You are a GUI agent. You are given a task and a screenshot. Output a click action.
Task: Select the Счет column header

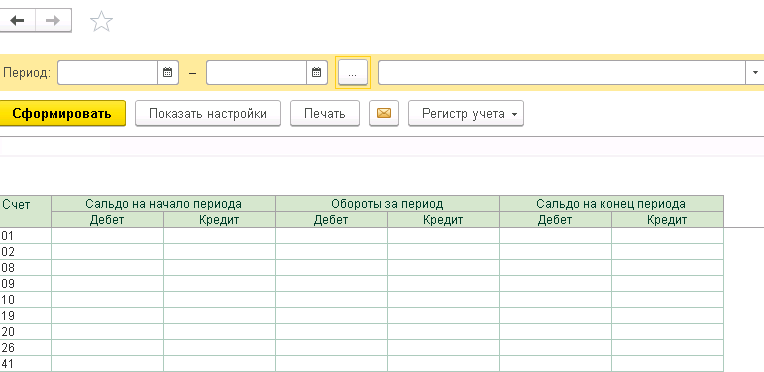[25, 211]
